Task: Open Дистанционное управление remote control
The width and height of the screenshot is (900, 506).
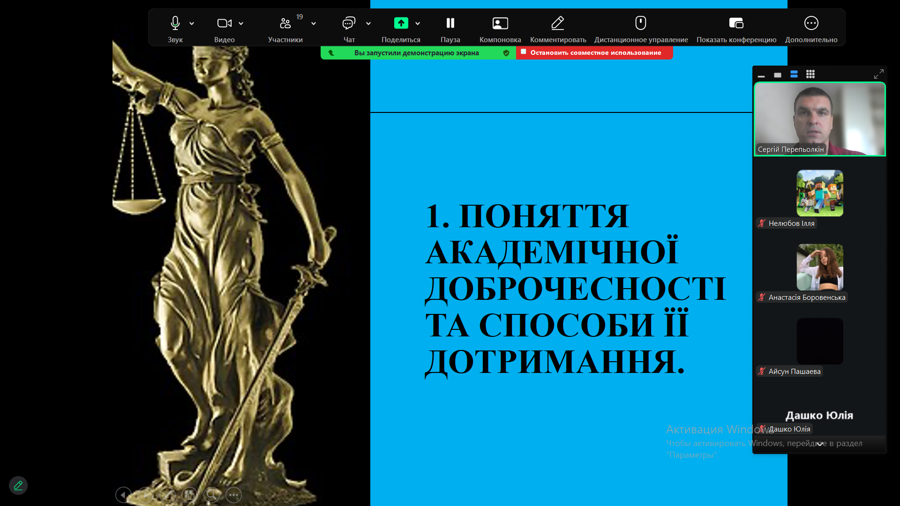Action: click(641, 23)
